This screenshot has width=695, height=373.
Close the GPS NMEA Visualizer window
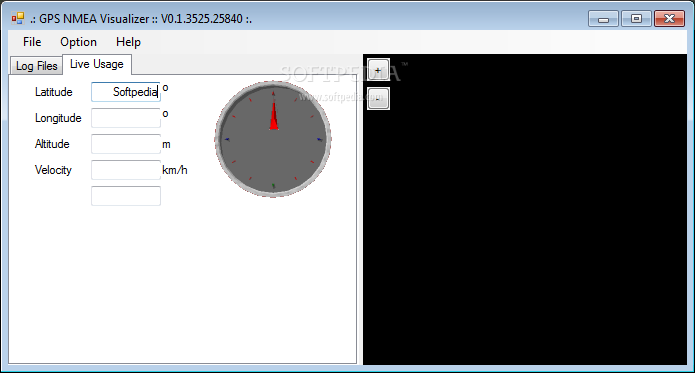(x=669, y=19)
